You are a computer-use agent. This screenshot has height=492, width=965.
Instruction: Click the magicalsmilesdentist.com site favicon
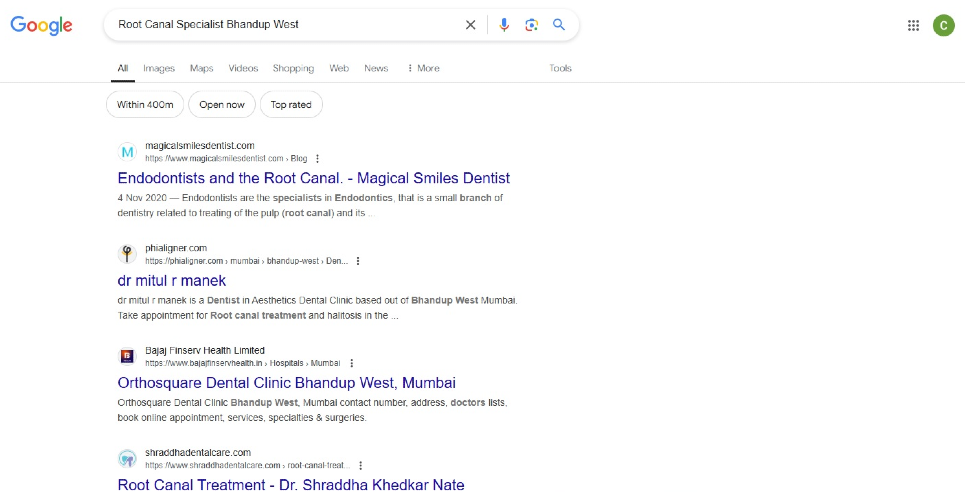[x=127, y=151]
